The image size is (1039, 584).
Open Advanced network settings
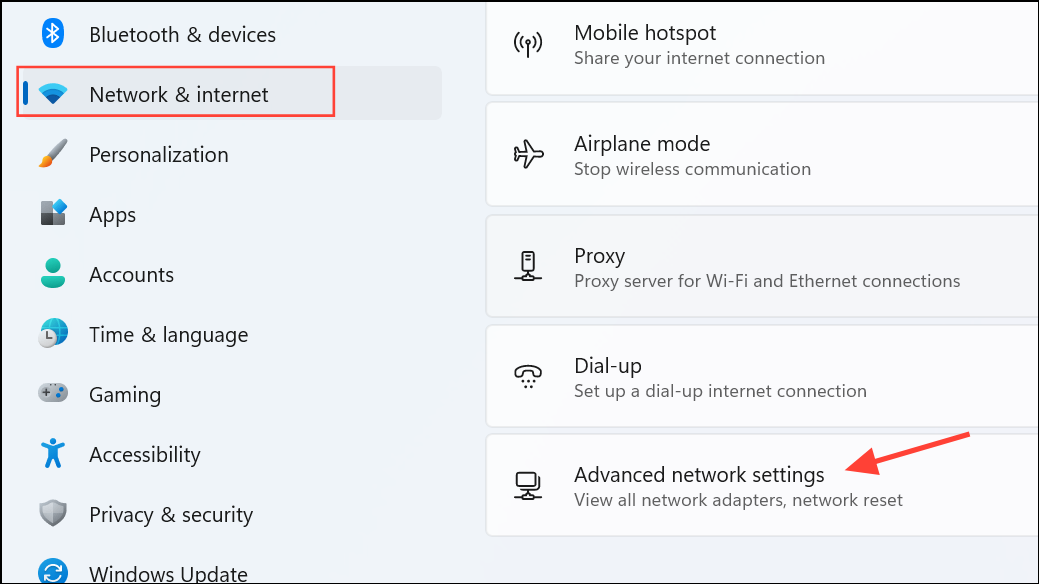point(762,486)
